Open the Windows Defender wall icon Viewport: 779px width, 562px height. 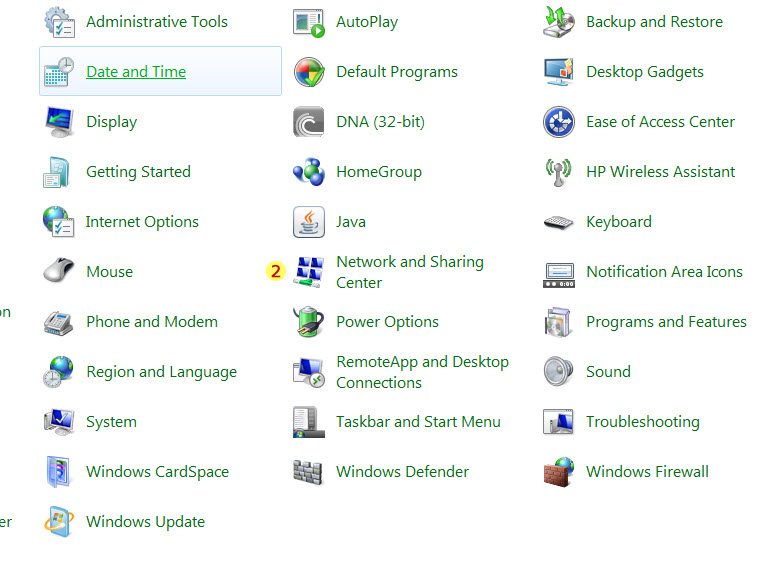click(x=308, y=472)
